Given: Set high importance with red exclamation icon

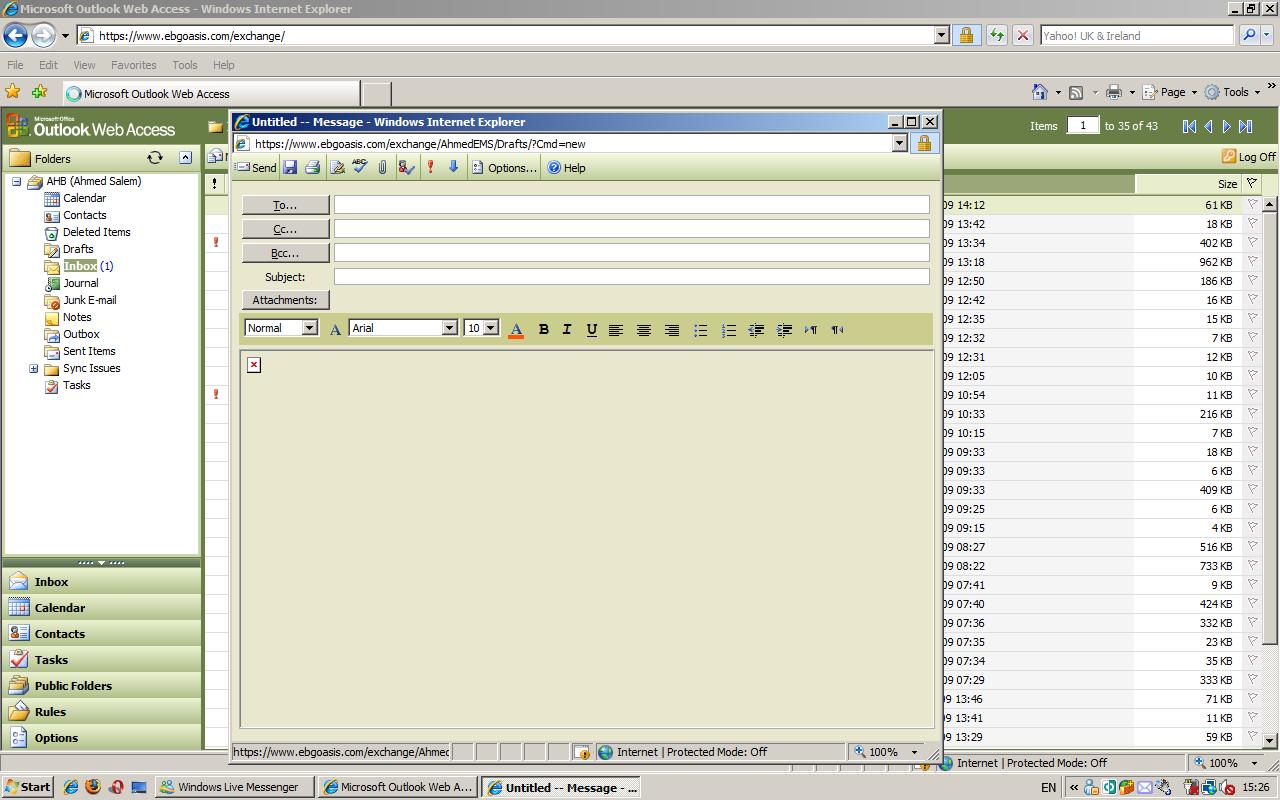Looking at the screenshot, I should point(430,168).
